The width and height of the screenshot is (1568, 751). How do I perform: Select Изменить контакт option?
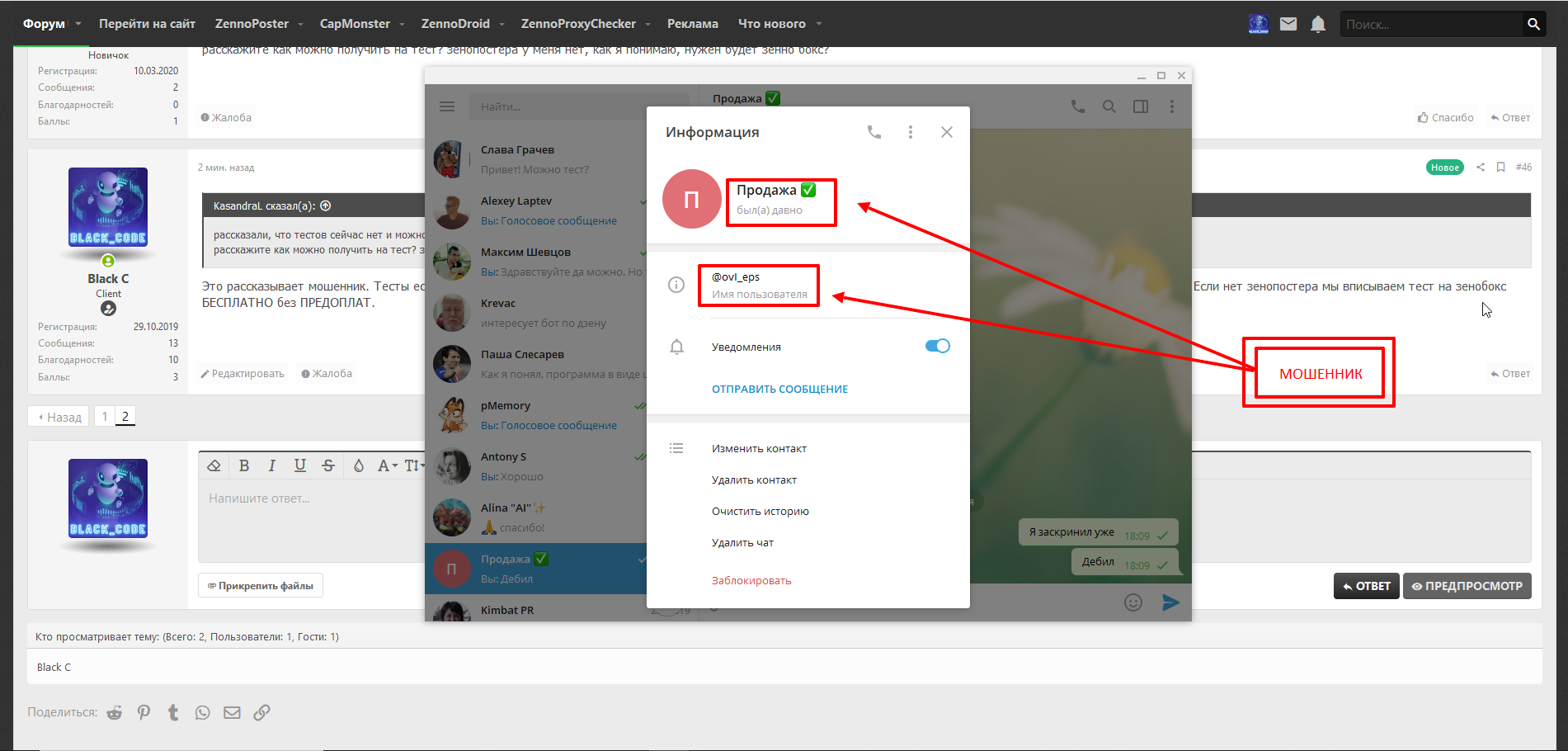click(x=759, y=449)
